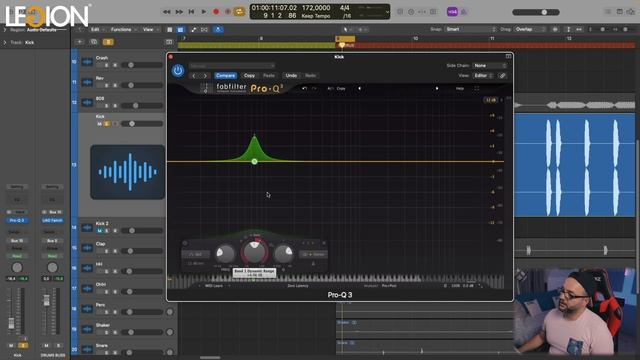Click MIDI Learn in Pro-Q footer

[214, 286]
